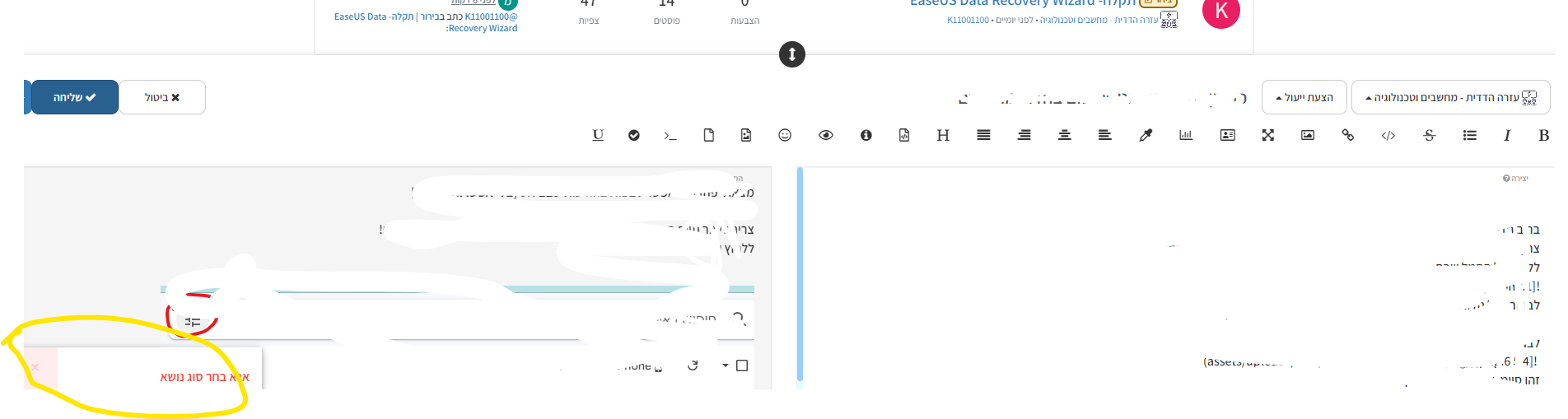Select the center-align toolbar item
Screen dimensions: 1568x419
click(1065, 135)
